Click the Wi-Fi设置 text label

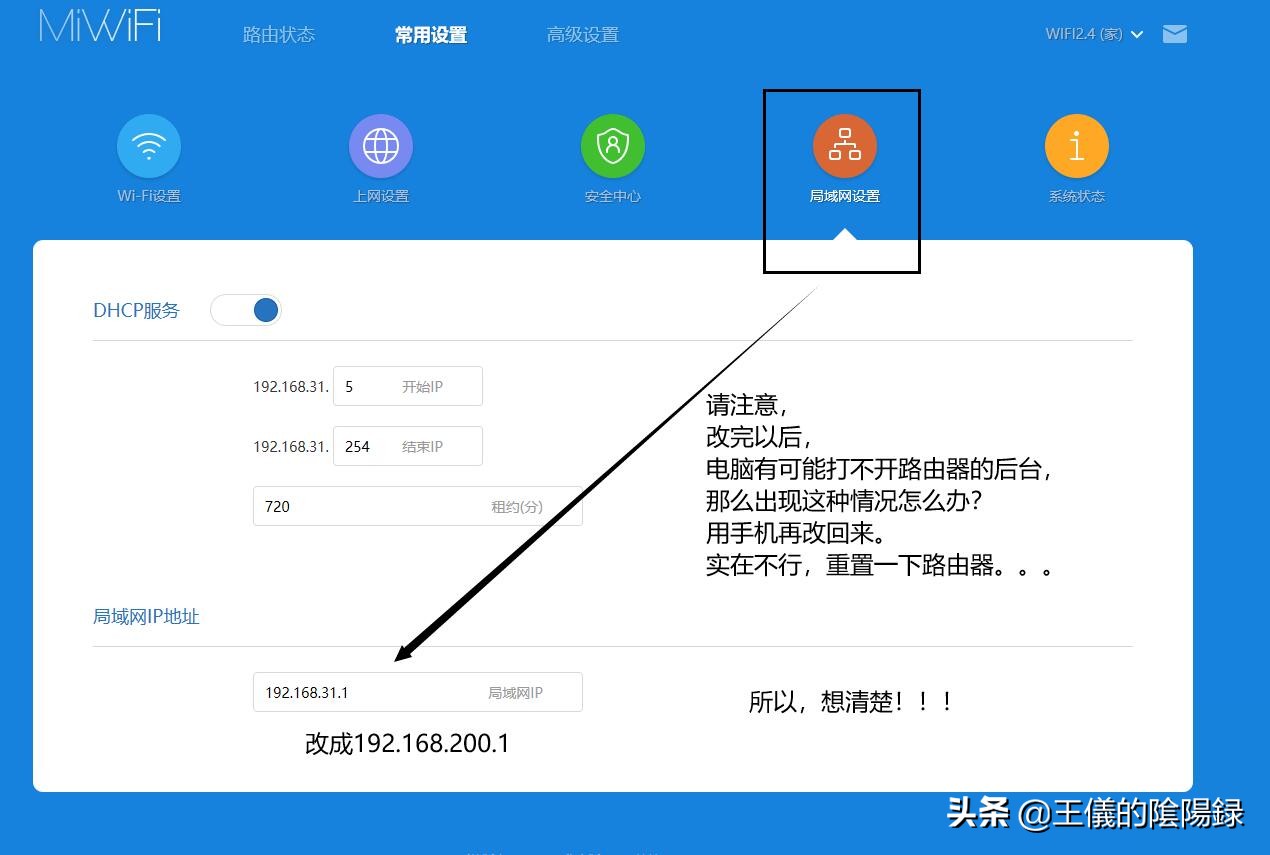coord(148,196)
